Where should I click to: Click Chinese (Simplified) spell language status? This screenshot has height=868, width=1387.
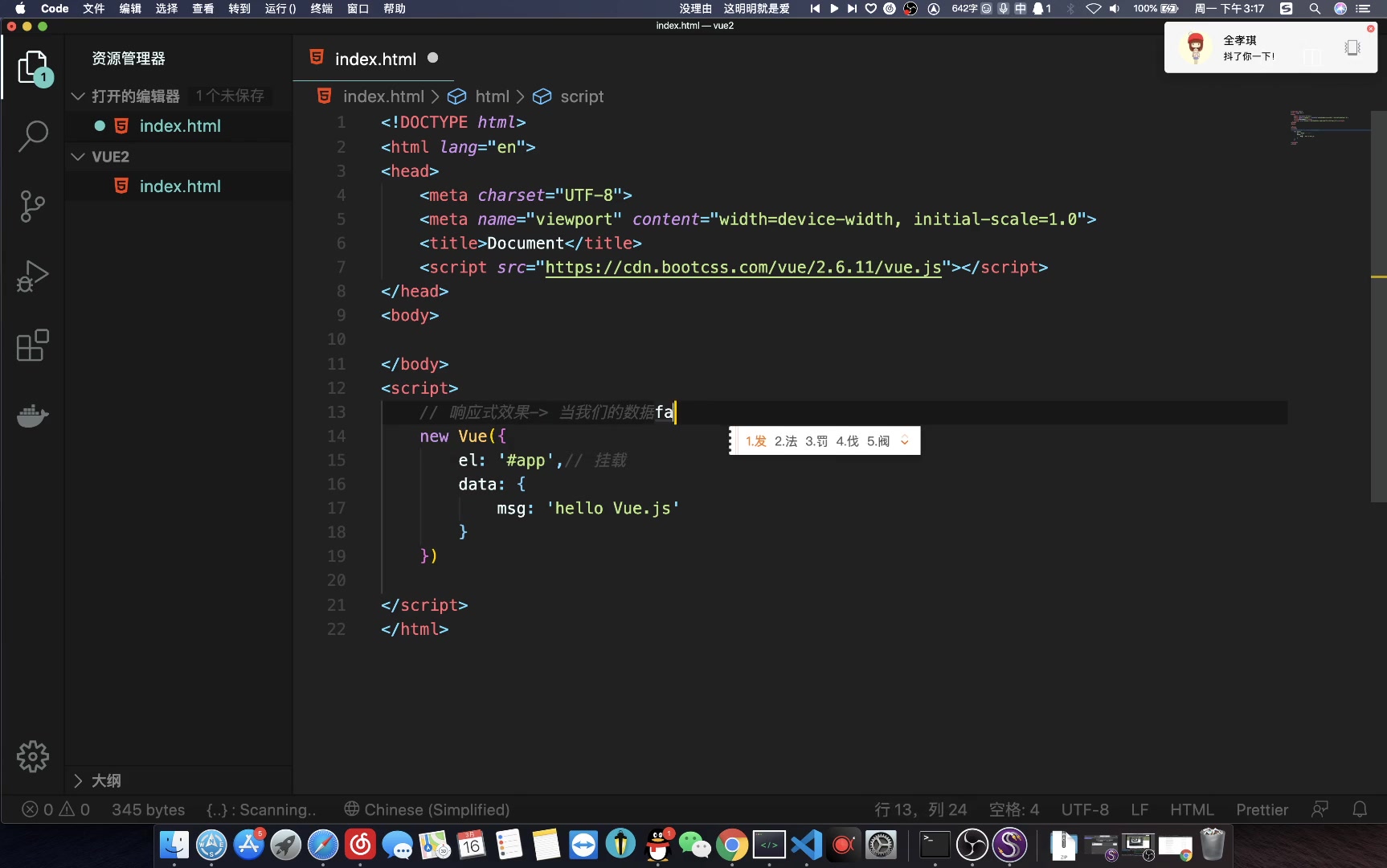(x=427, y=809)
